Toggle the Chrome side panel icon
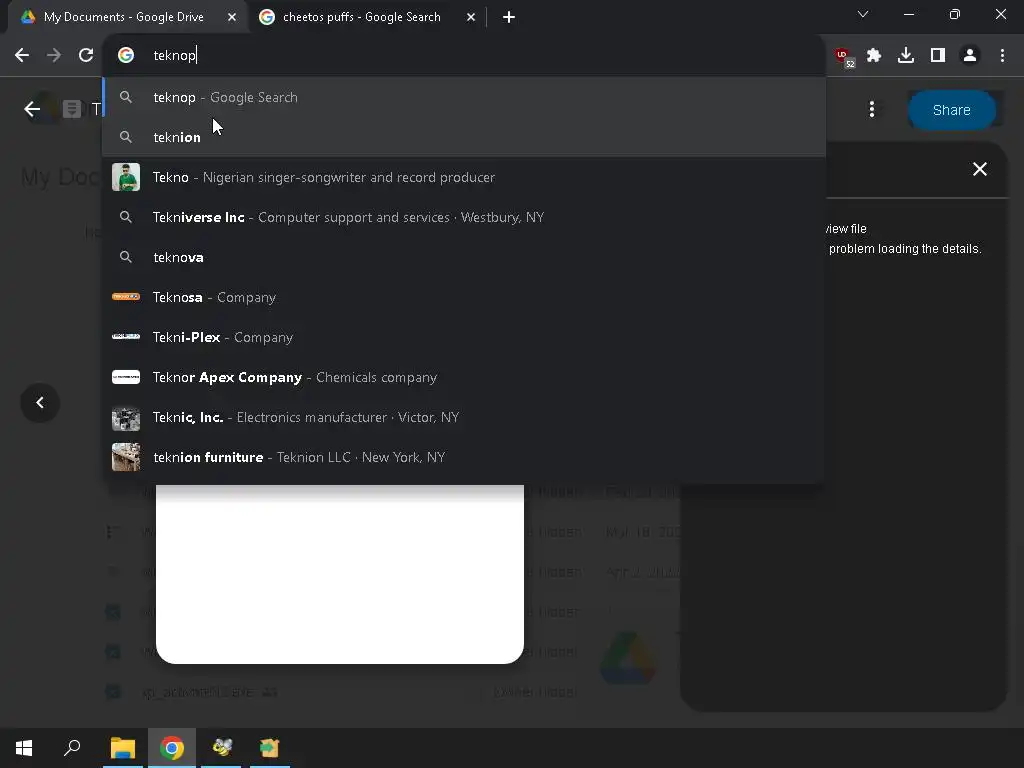This screenshot has width=1024, height=768. click(x=938, y=56)
